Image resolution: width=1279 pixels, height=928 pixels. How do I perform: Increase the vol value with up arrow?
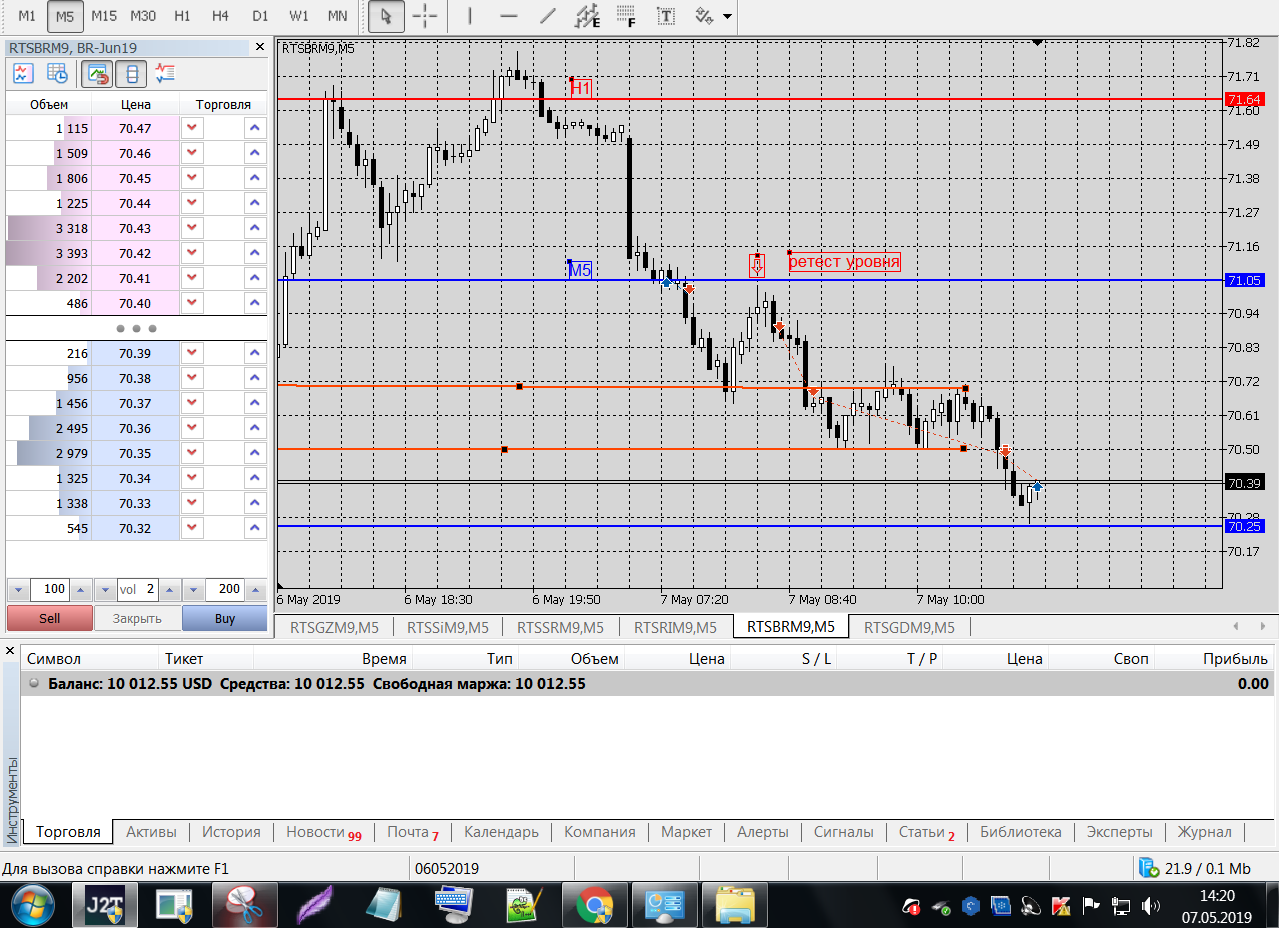click(170, 589)
